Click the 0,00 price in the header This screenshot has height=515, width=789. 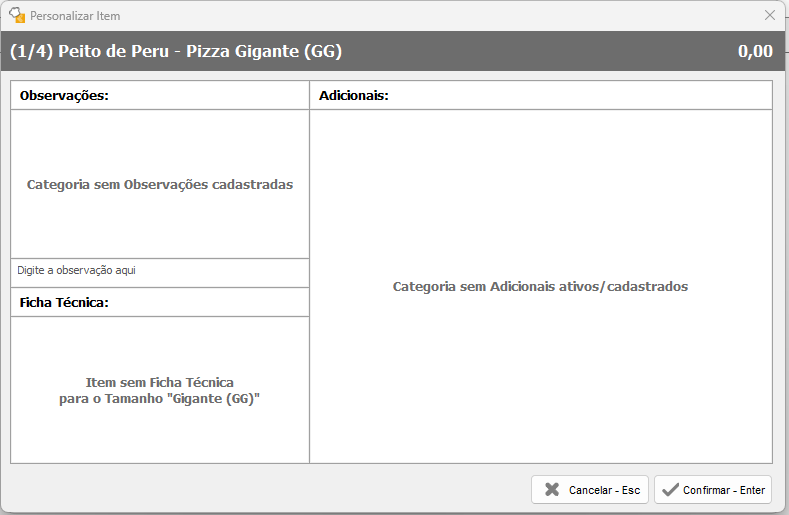coord(754,51)
